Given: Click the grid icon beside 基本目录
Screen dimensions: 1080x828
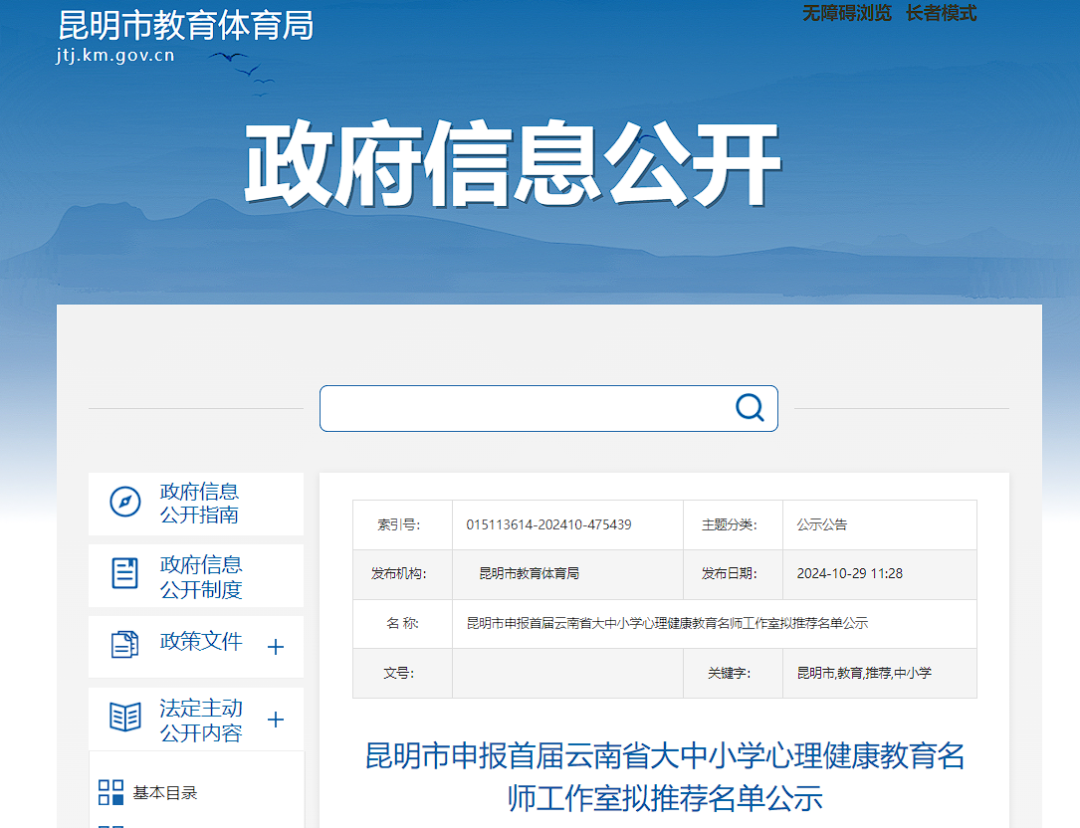Looking at the screenshot, I should 111,792.
